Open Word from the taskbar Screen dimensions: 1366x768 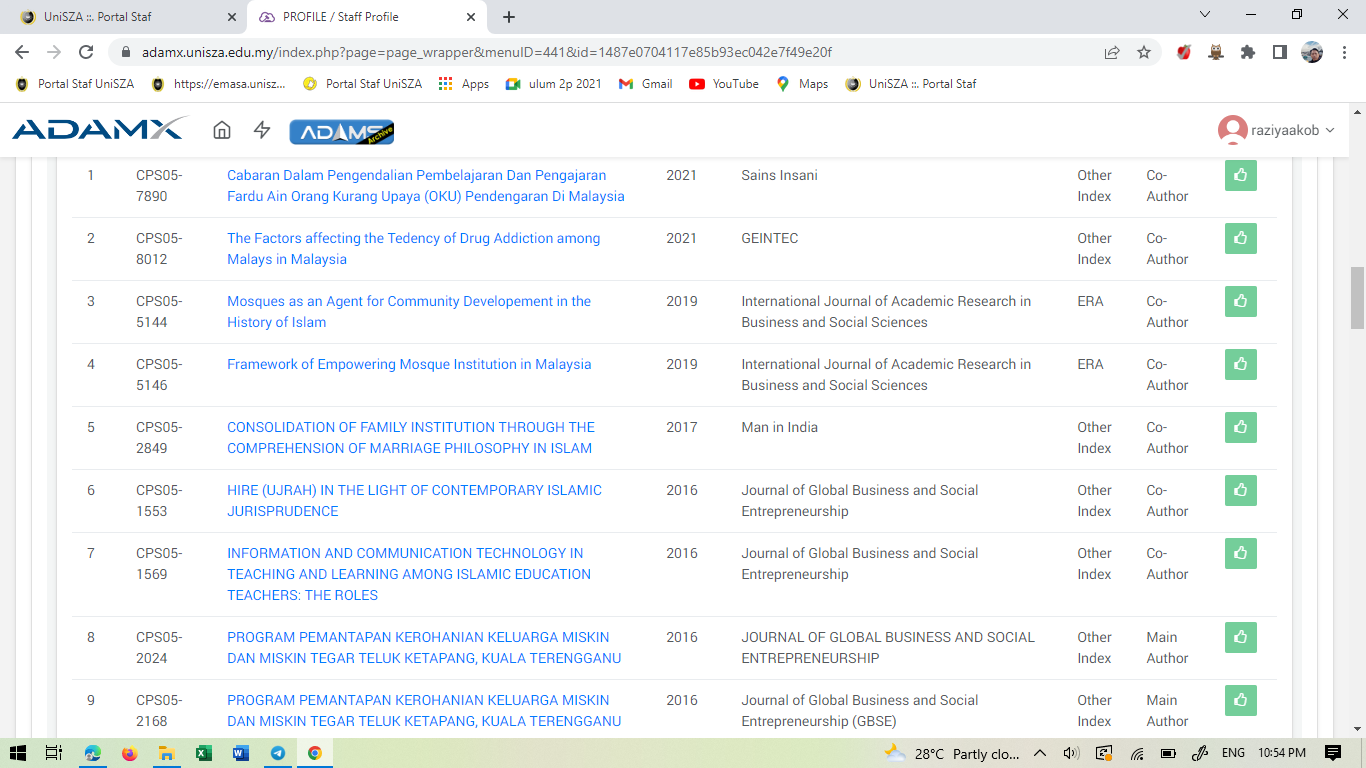tap(240, 753)
